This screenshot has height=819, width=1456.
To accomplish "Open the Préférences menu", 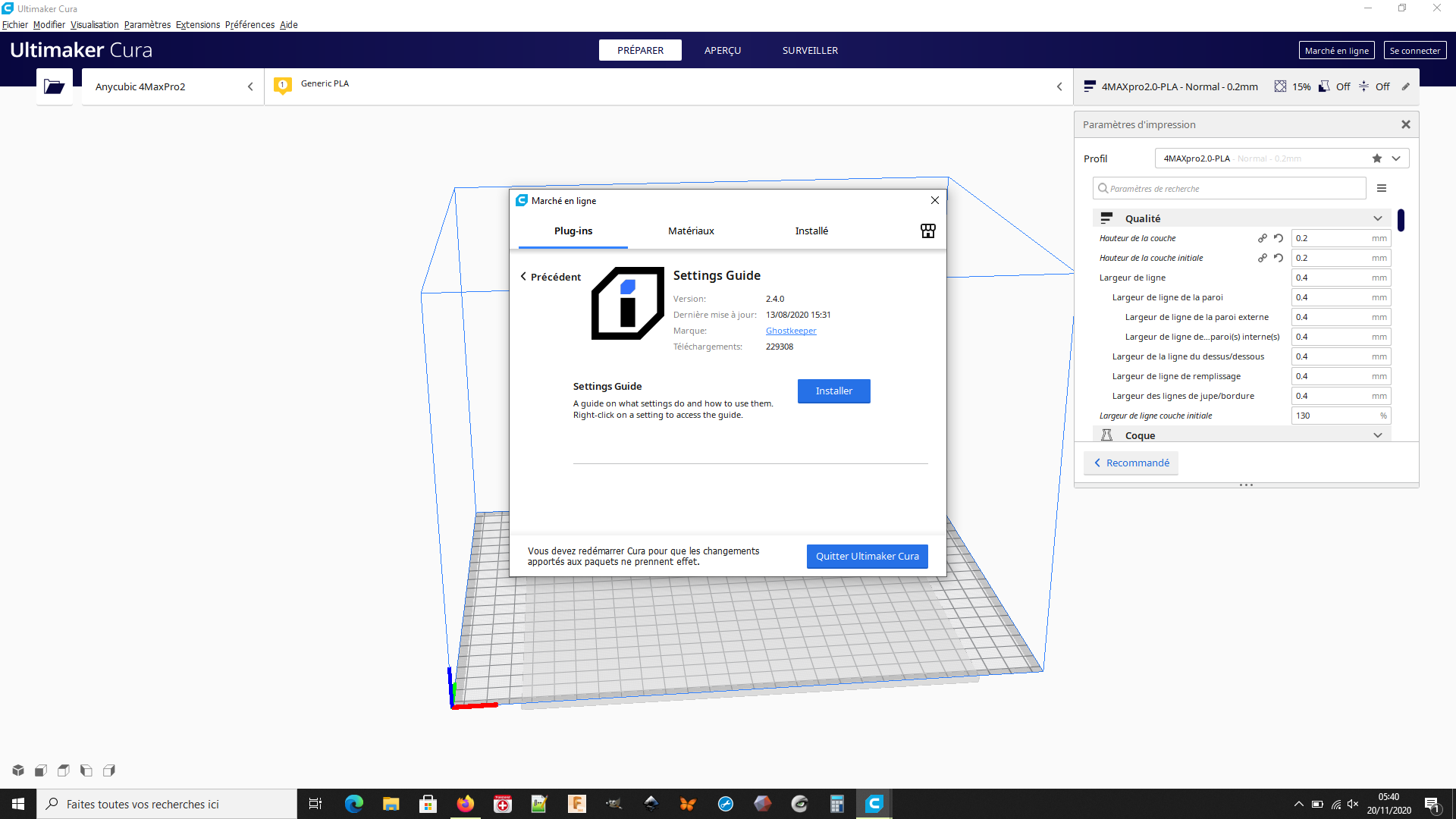I will point(249,24).
